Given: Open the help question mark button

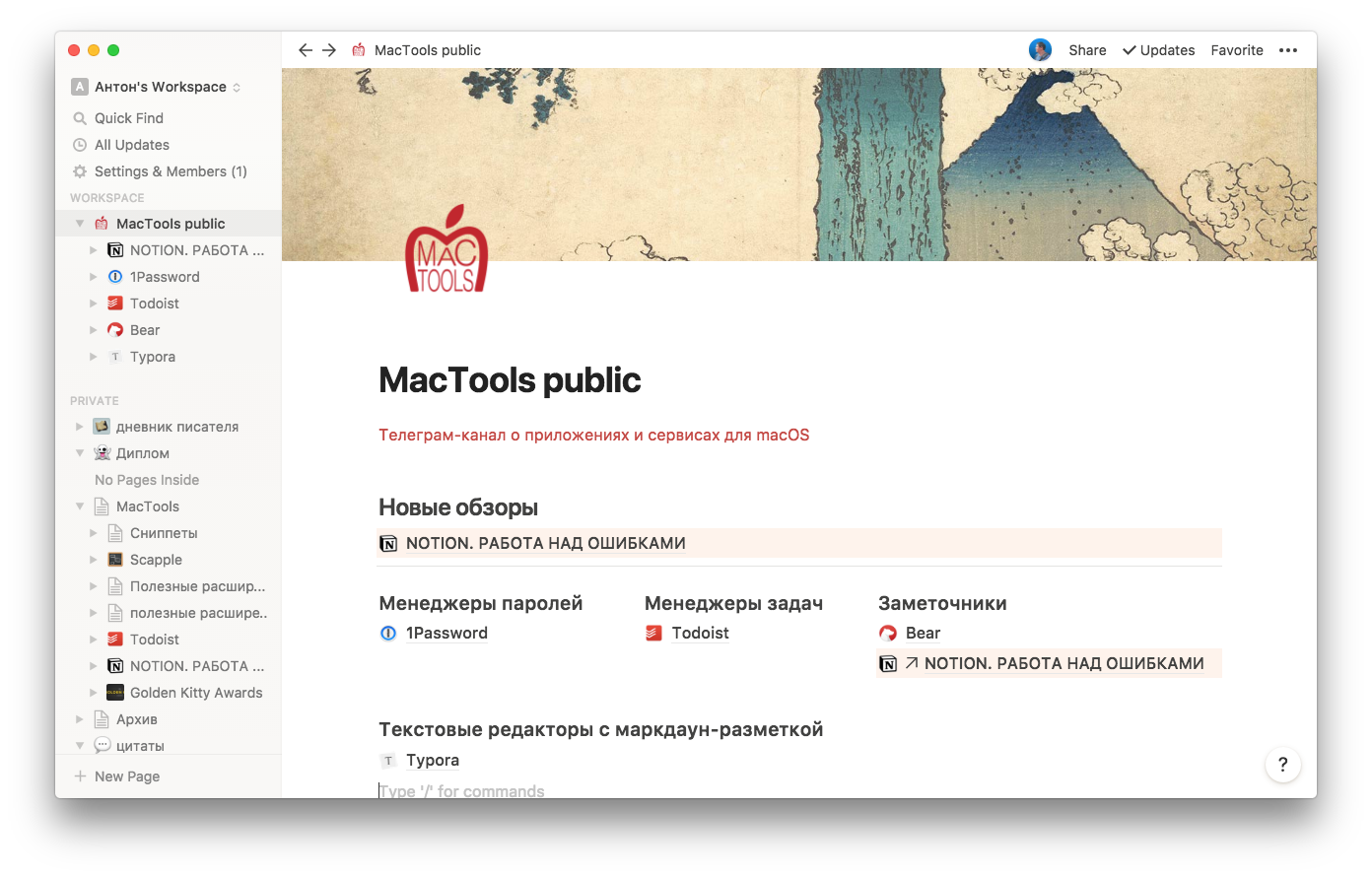Looking at the screenshot, I should [x=1282, y=765].
